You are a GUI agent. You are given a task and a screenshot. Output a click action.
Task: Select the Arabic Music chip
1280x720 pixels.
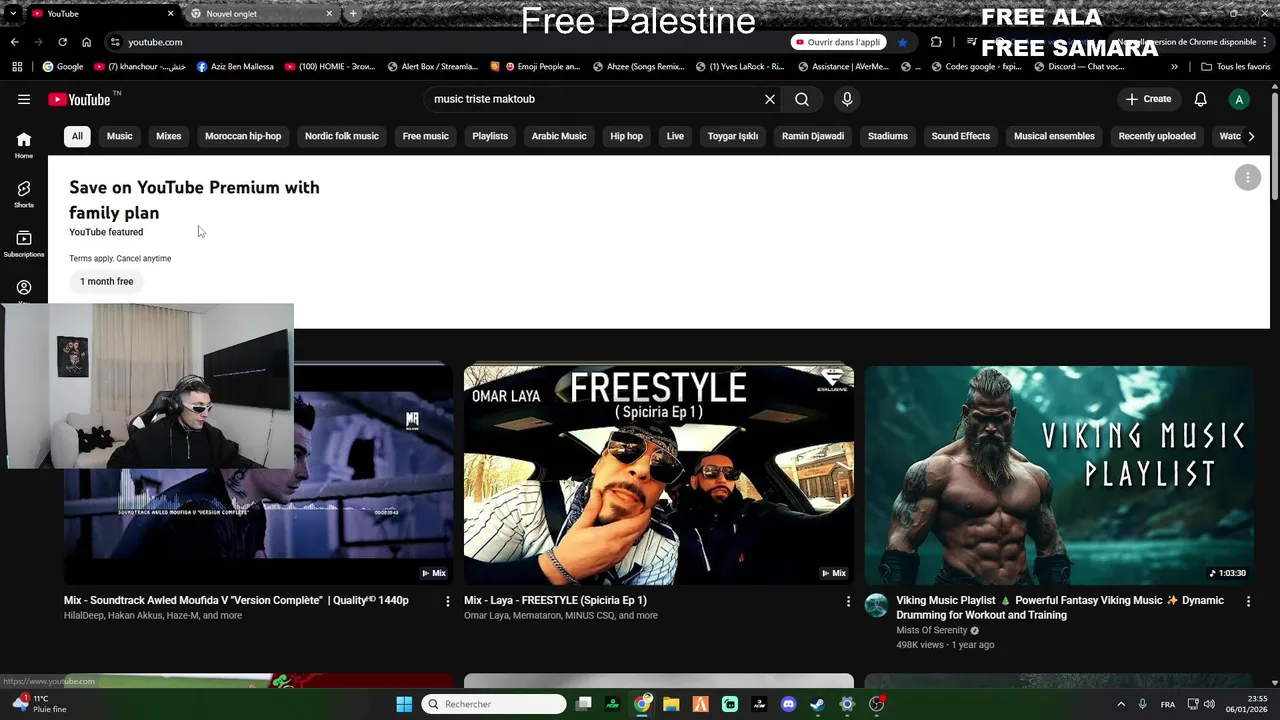[x=559, y=136]
